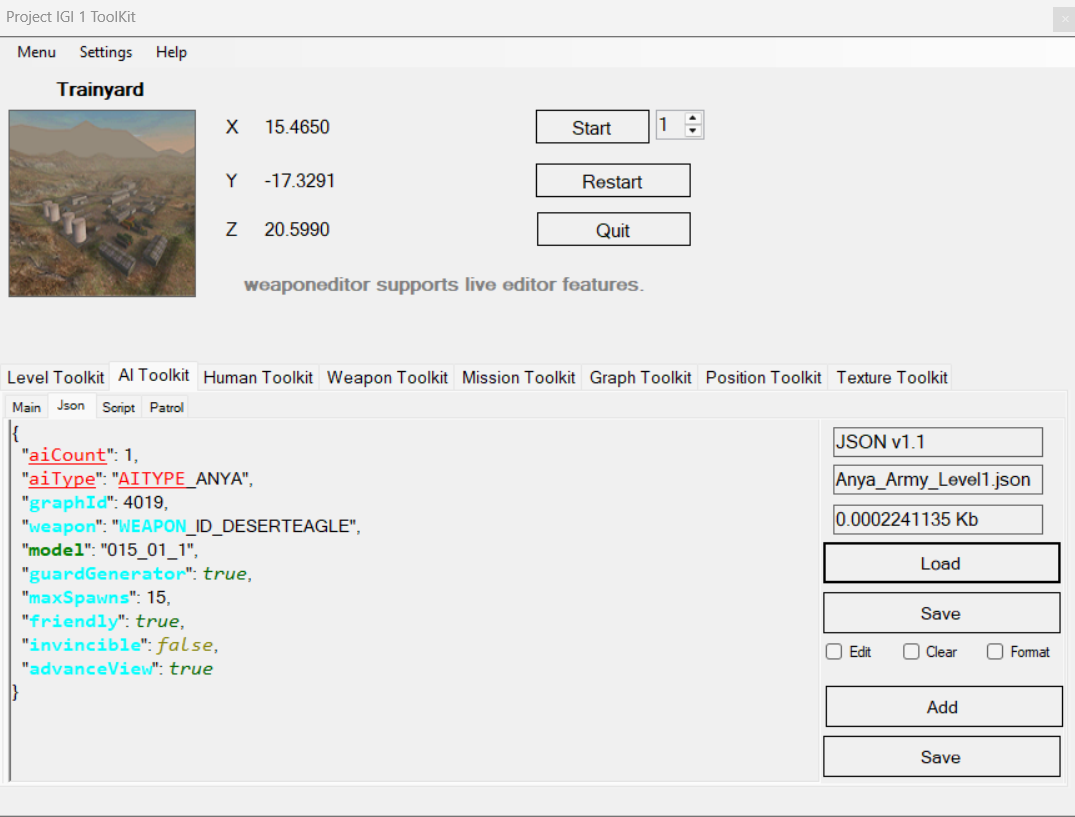
Task: Click the WEAPON_ID_DESERTEAGLE value
Action: [x=234, y=526]
